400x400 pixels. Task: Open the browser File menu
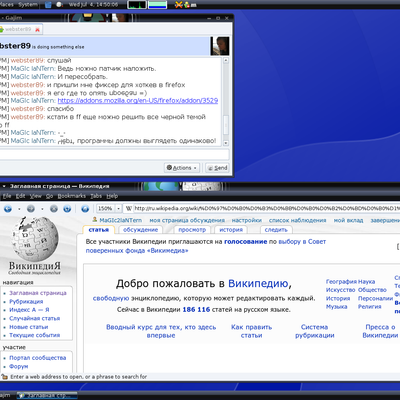(x=7, y=196)
